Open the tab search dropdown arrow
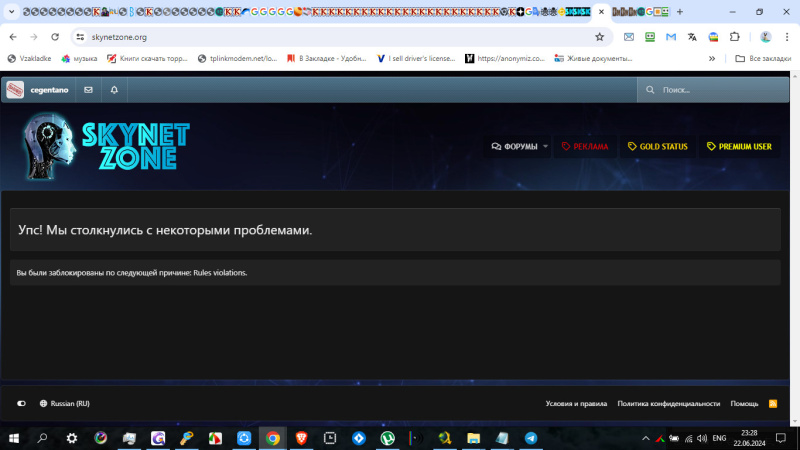Image resolution: width=800 pixels, height=450 pixels. point(11,11)
